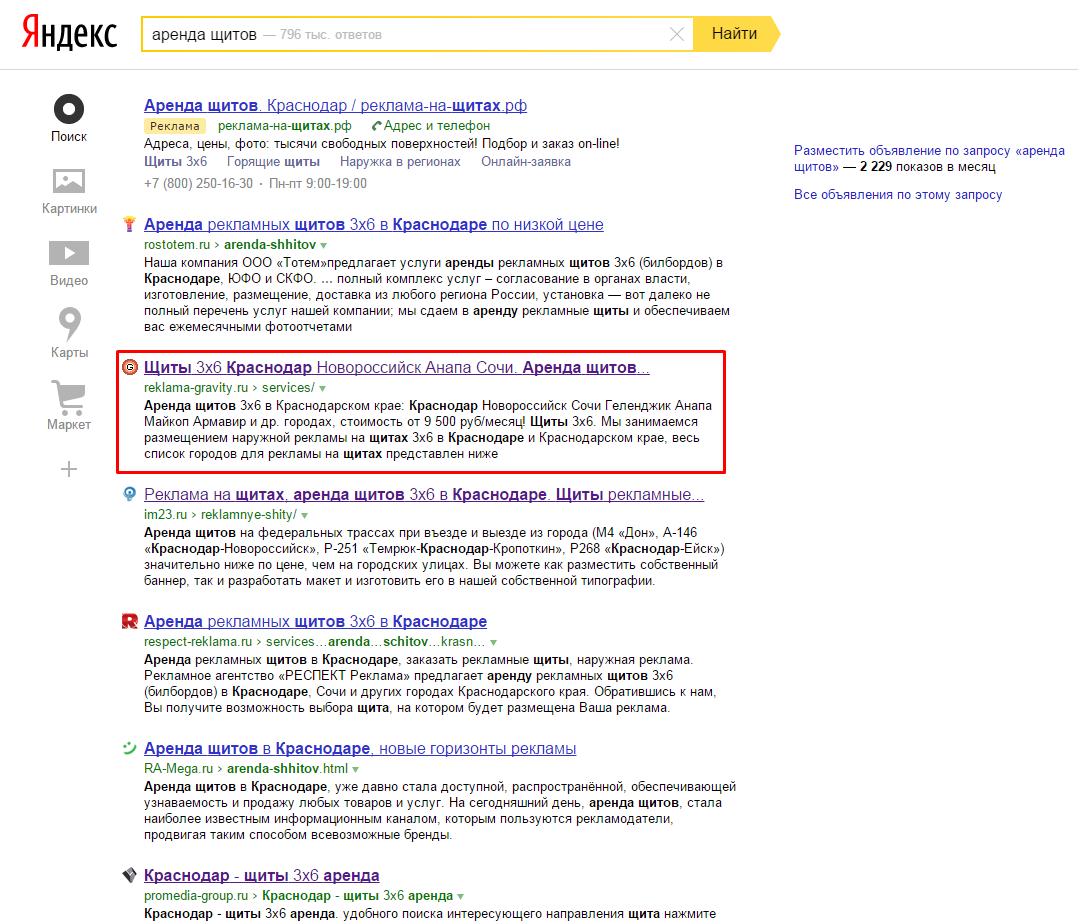The height and width of the screenshot is (924, 1078).
Task: Expand dropdown arrow next to rostotem.ru arenda-shhitov
Action: [x=324, y=245]
